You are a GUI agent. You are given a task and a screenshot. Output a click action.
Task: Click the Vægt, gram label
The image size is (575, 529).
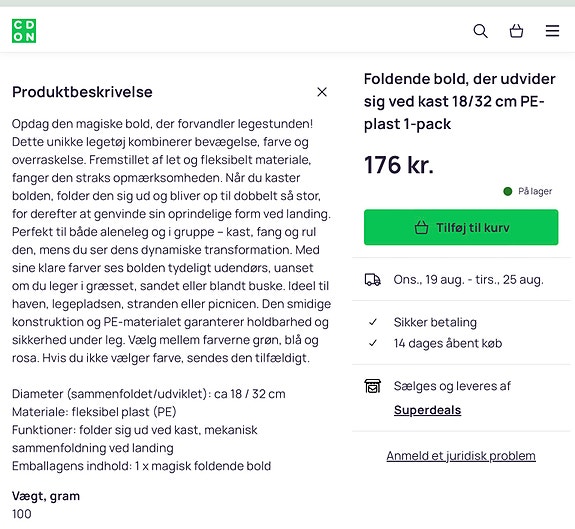[46, 496]
